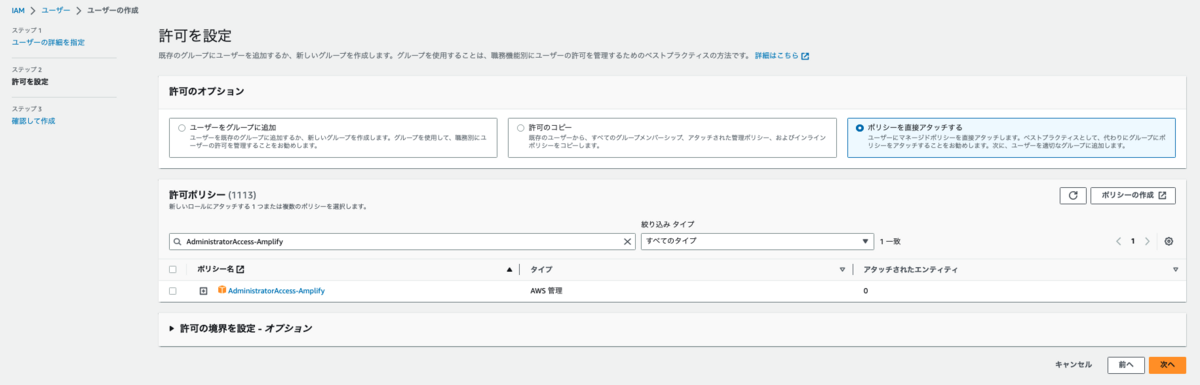Return to step ユーザーの詳細を指定

(x=48, y=42)
